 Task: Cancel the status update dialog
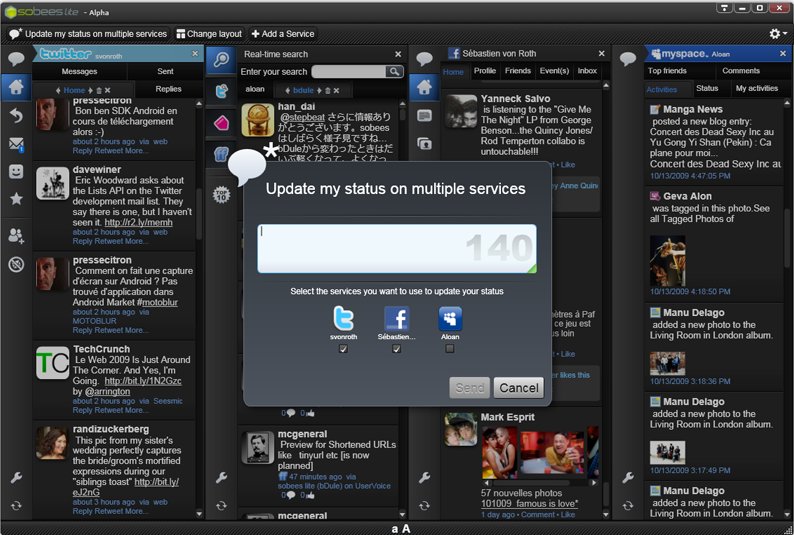coord(519,388)
